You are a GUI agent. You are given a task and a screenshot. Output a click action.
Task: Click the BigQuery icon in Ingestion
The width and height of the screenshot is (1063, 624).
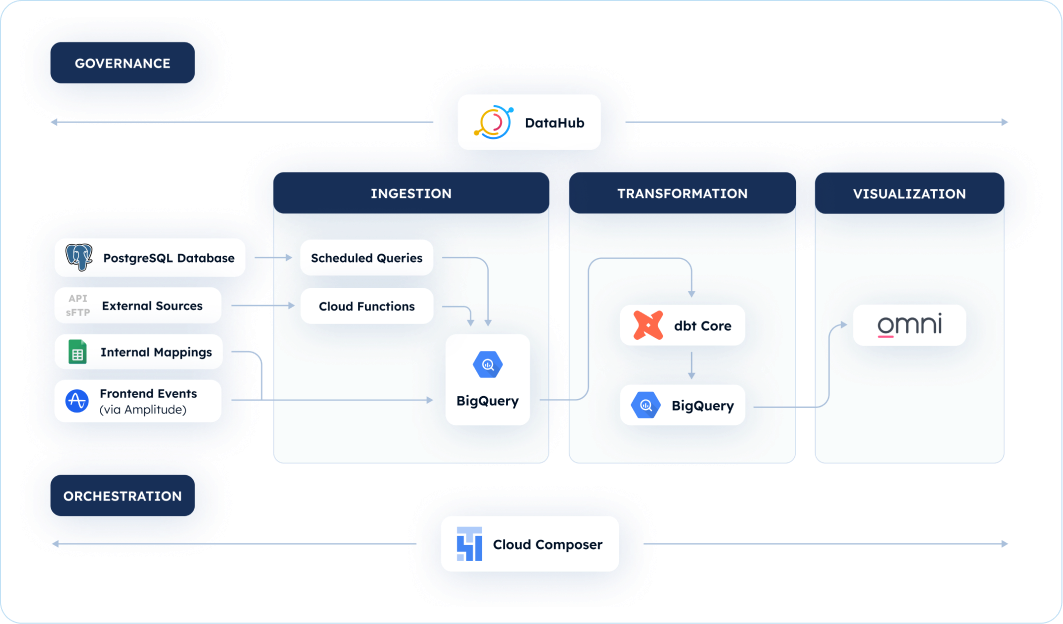[x=487, y=365]
